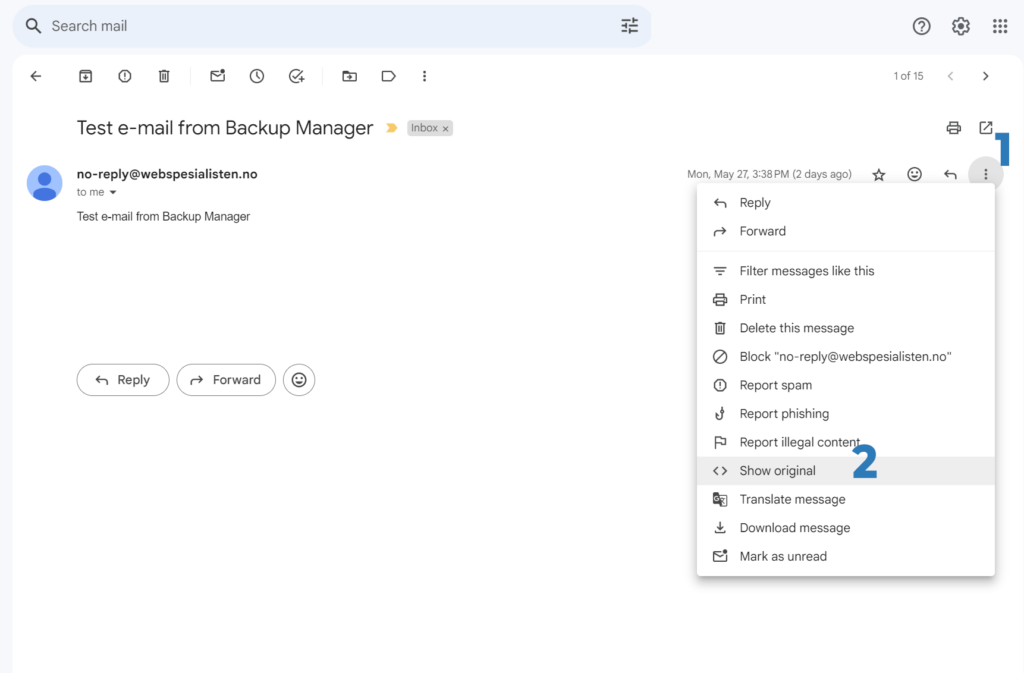Snooze the email with clock icon
This screenshot has height=673, width=1024.
pos(257,76)
